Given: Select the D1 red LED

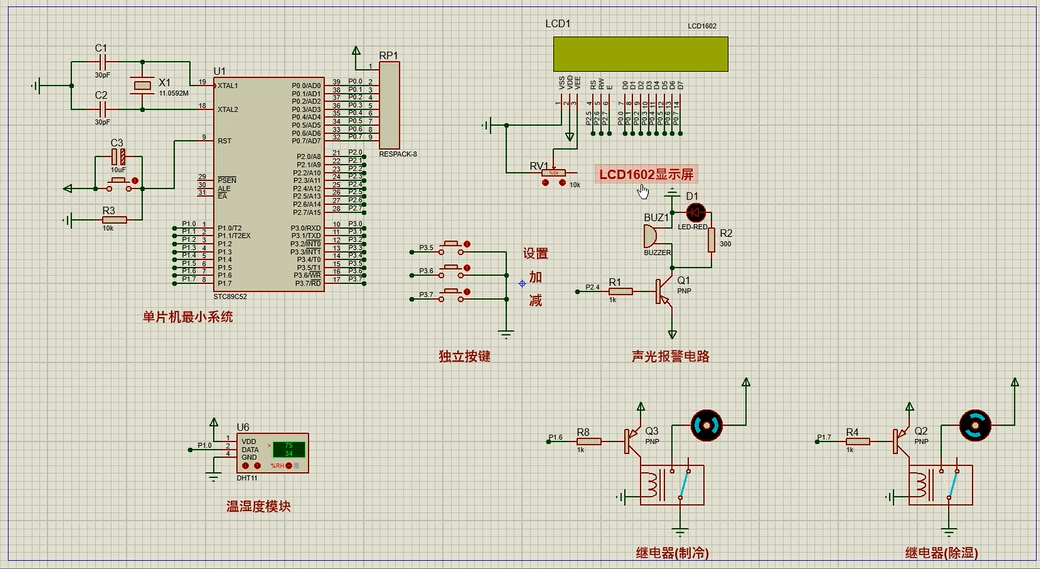Looking at the screenshot, I should (x=696, y=212).
